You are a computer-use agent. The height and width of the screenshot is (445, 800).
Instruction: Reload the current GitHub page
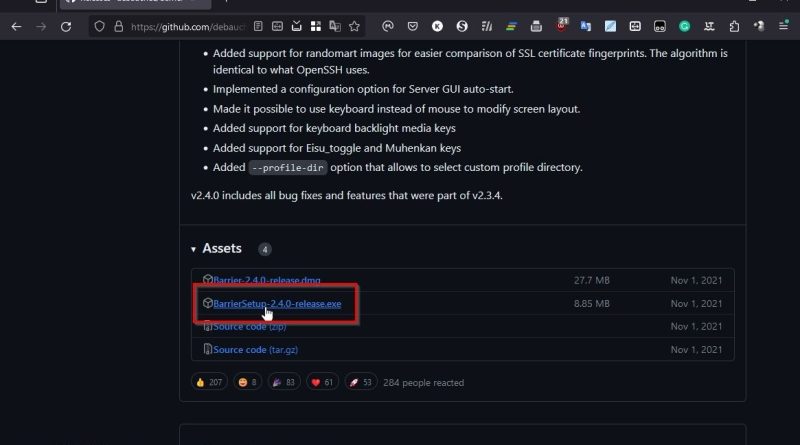pyautogui.click(x=66, y=27)
